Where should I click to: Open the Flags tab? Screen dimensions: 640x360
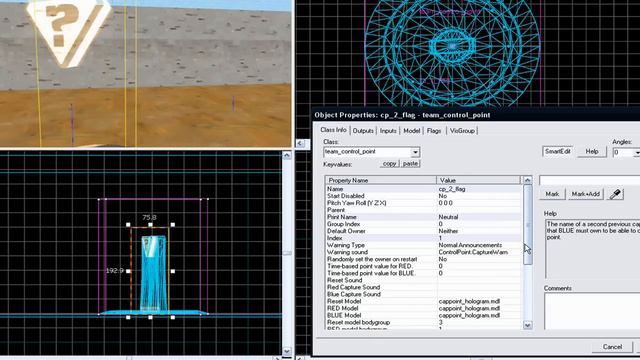pyautogui.click(x=434, y=131)
